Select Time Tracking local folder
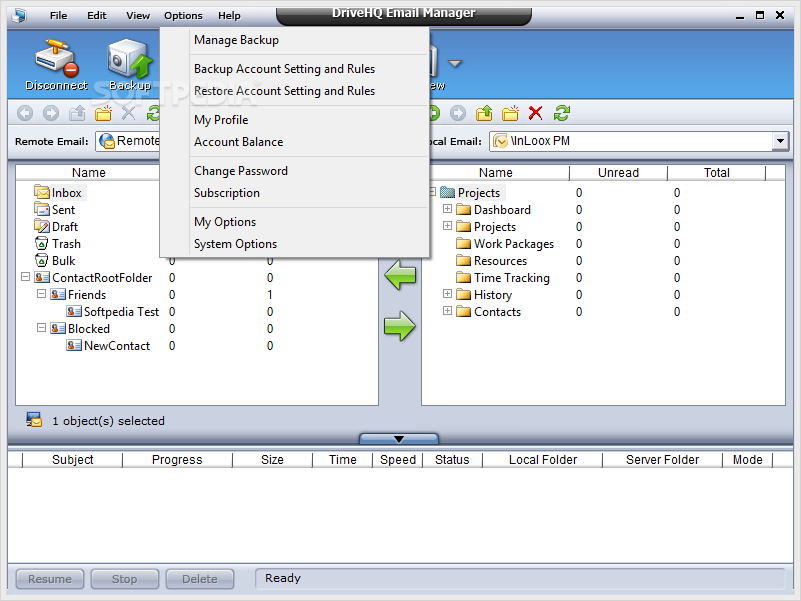Viewport: 801px width, 601px height. [512, 278]
